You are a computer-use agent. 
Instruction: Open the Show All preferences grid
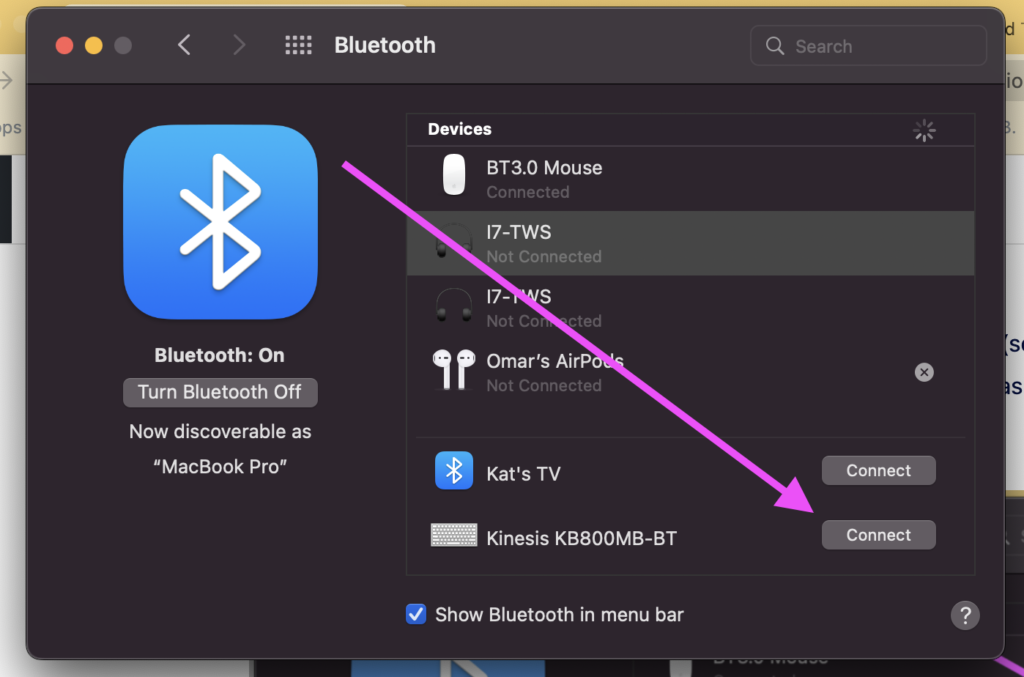coord(298,45)
